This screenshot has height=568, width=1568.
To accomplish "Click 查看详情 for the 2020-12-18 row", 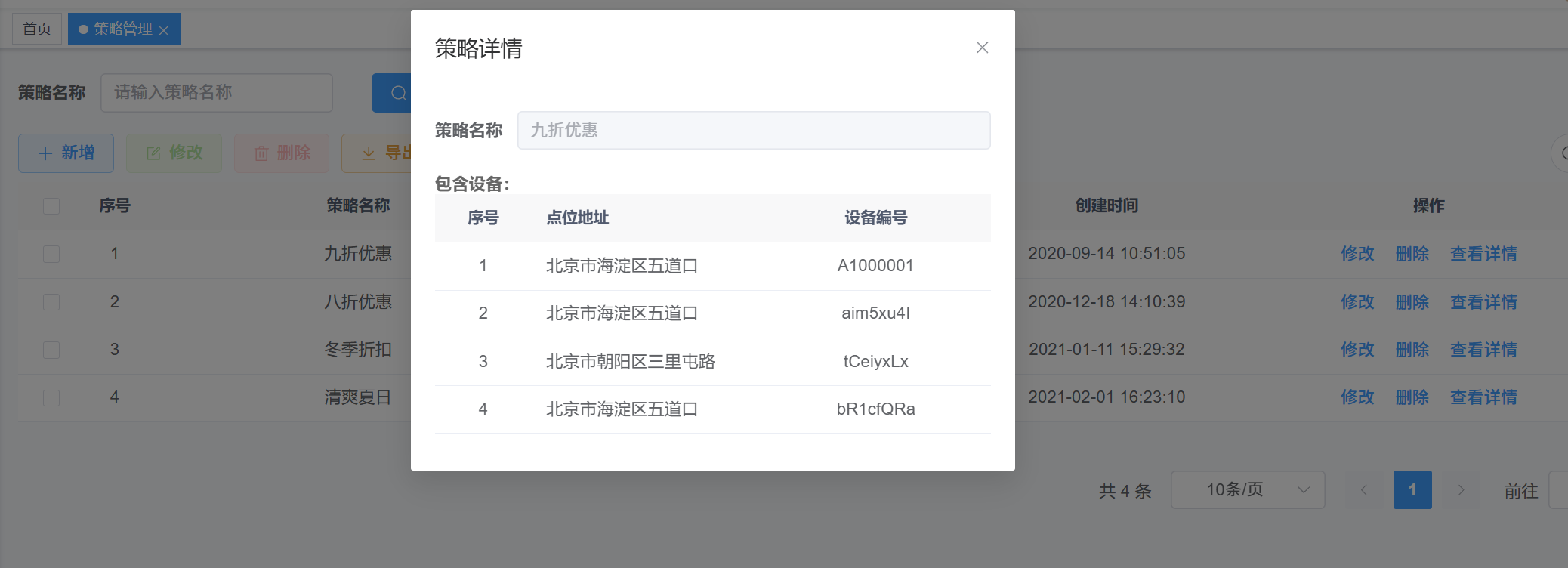I will pos(1483,302).
